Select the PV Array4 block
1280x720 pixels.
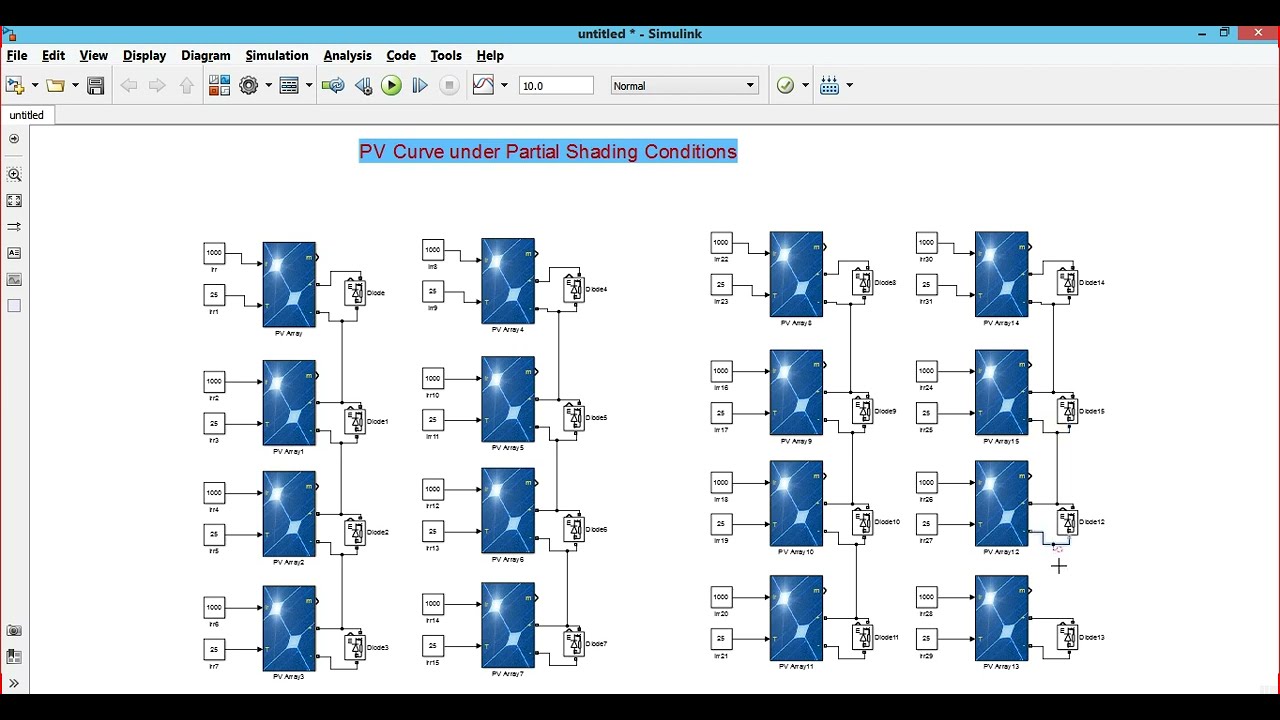pos(508,281)
